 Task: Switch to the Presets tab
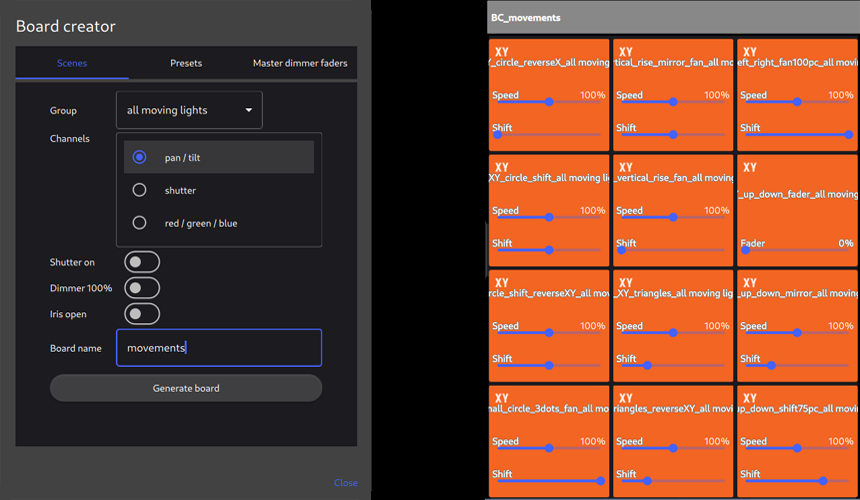click(186, 63)
